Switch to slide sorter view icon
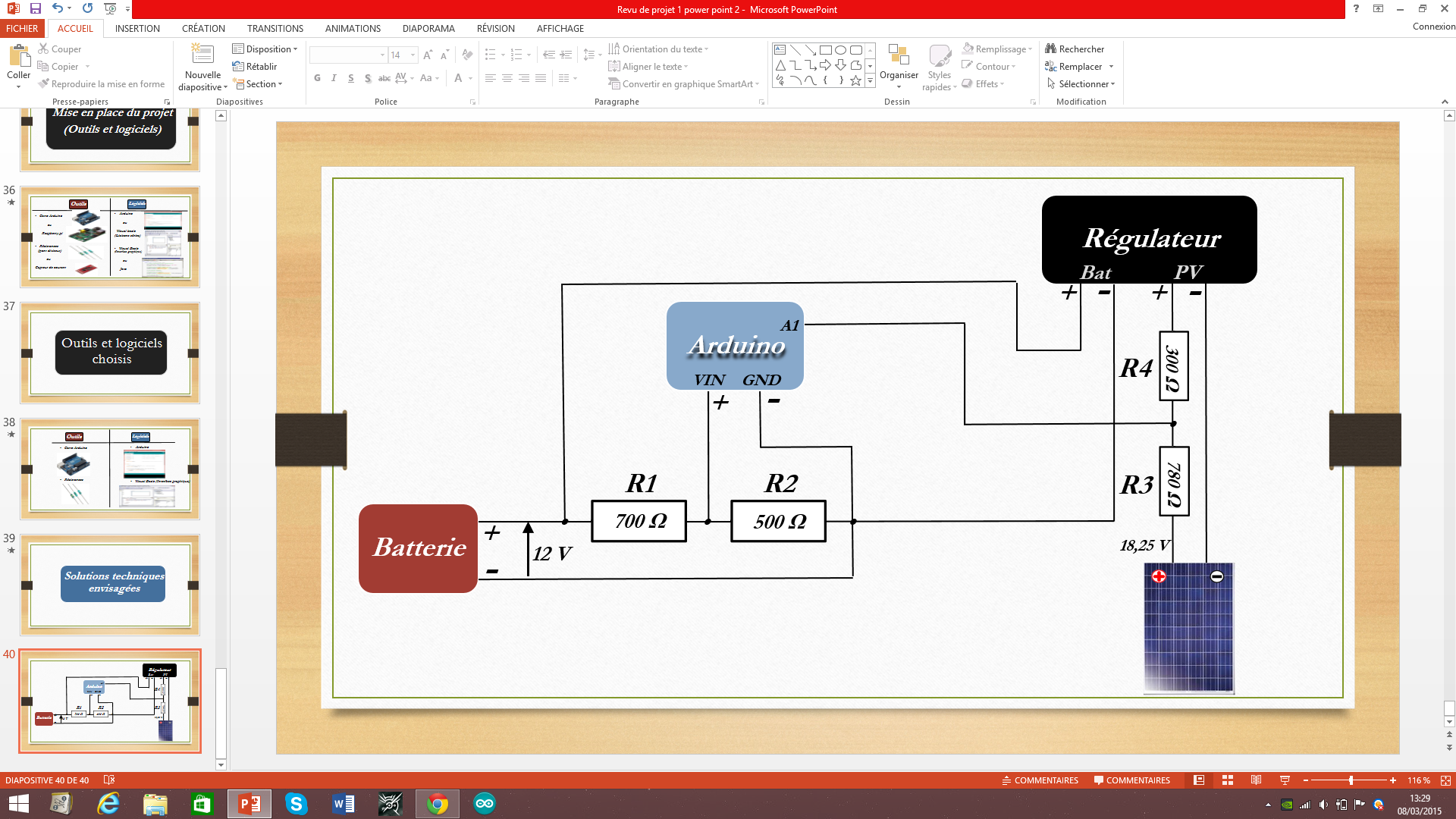The image size is (1456, 819). (1228, 780)
